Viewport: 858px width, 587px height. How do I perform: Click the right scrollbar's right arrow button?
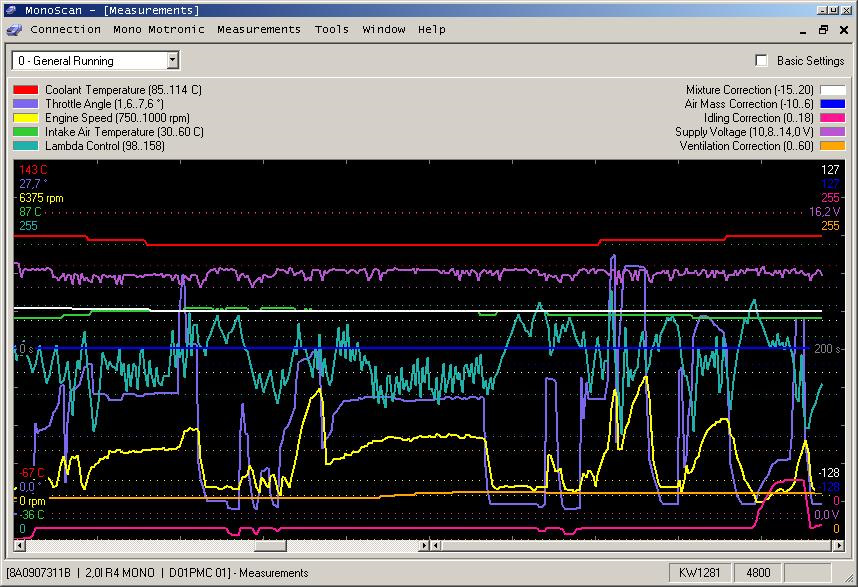click(x=838, y=545)
